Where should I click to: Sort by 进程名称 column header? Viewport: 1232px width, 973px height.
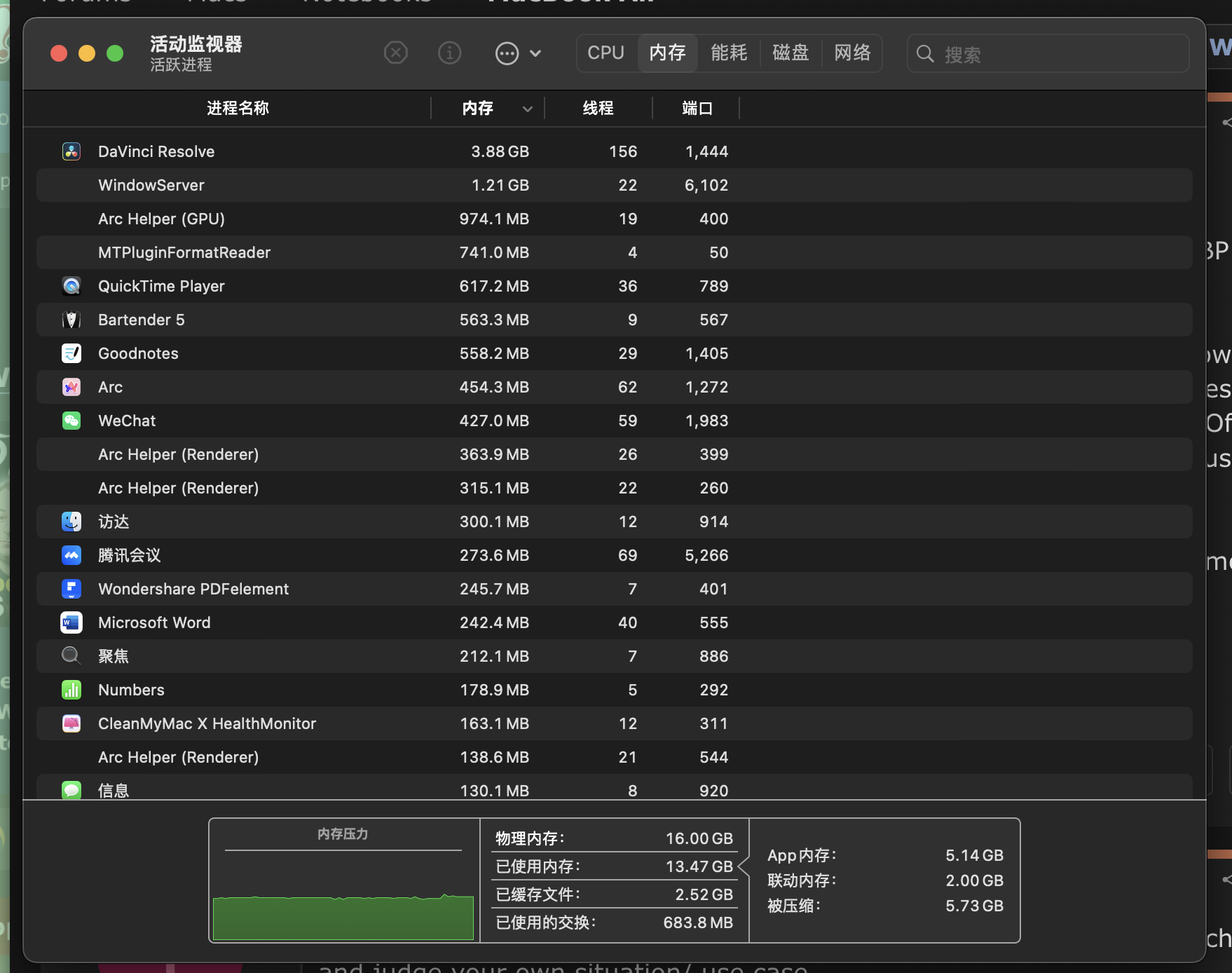pos(238,108)
